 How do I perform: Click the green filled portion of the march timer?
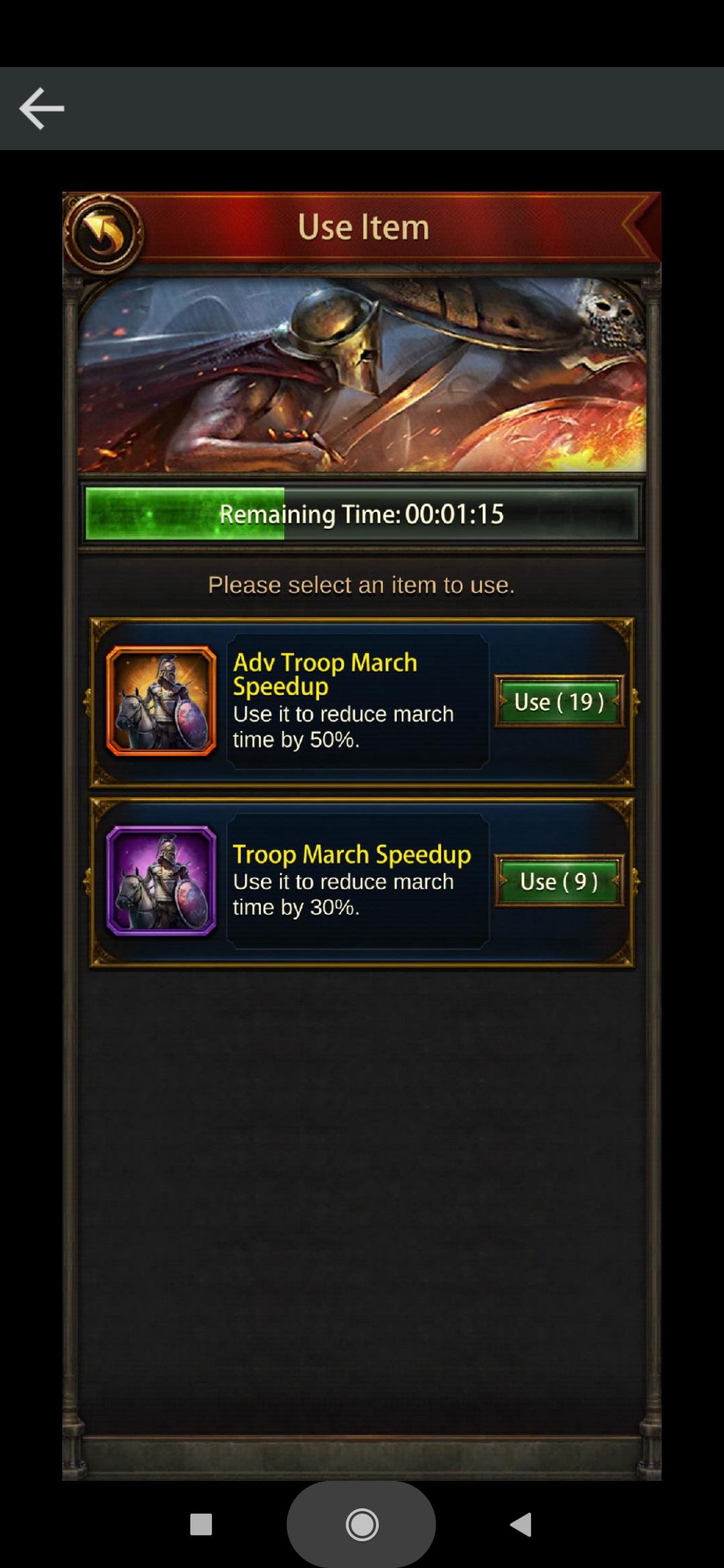click(185, 514)
